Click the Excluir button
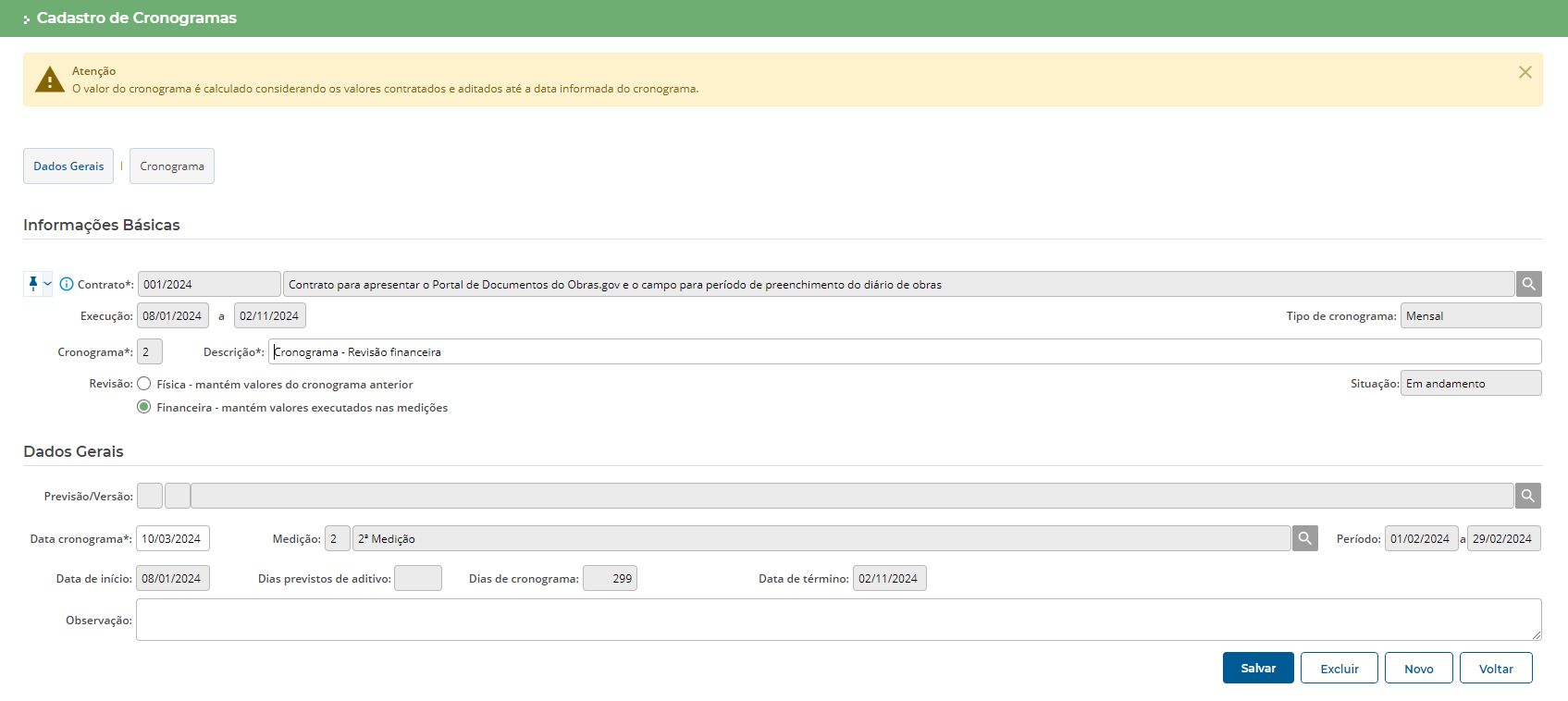The height and width of the screenshot is (701, 1568). [x=1339, y=668]
